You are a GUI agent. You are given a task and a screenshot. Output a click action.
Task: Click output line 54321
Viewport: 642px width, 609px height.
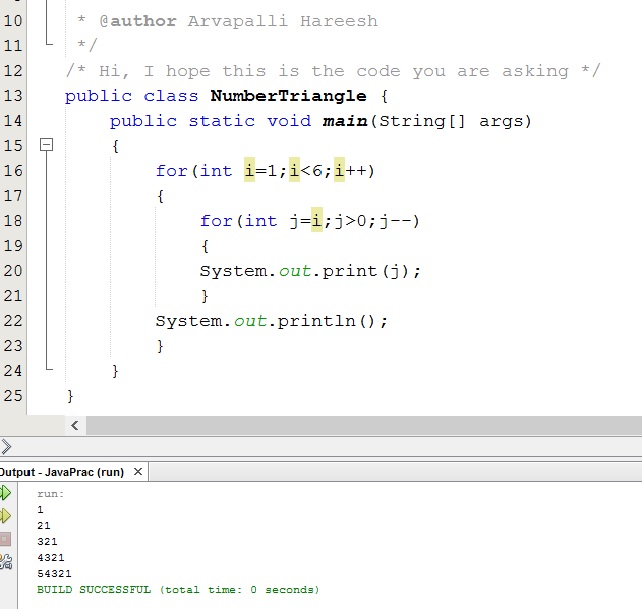click(54, 573)
